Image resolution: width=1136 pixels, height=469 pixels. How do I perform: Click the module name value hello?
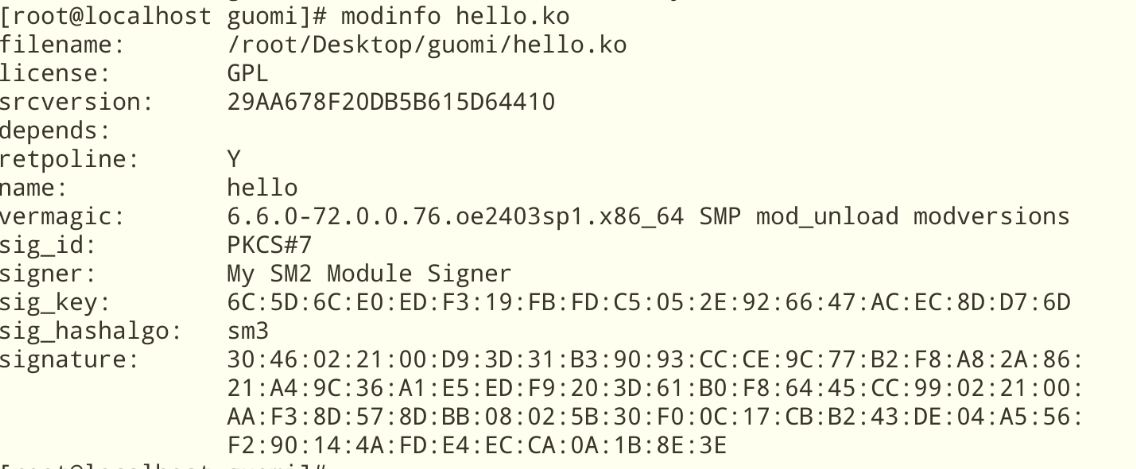coord(257,185)
